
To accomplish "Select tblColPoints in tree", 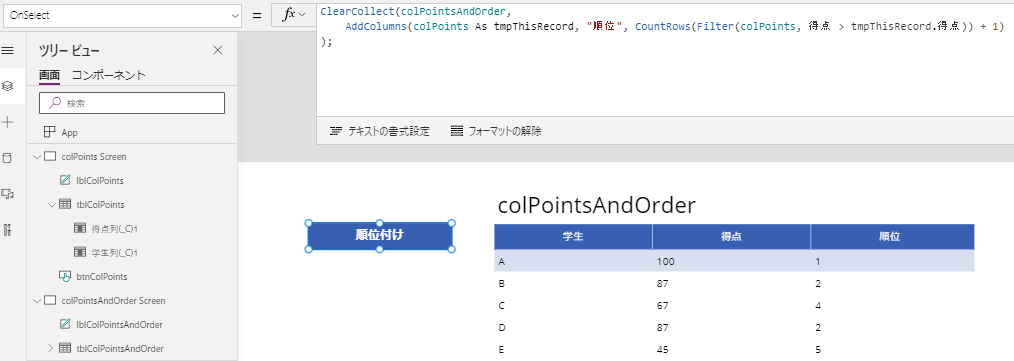I will tap(100, 204).
